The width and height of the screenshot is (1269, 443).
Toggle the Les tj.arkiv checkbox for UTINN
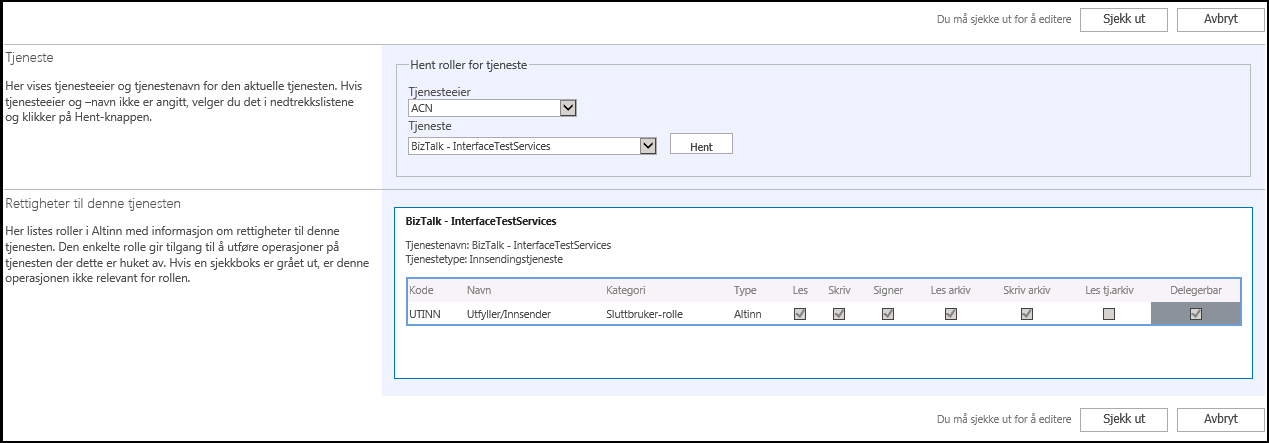click(1108, 314)
